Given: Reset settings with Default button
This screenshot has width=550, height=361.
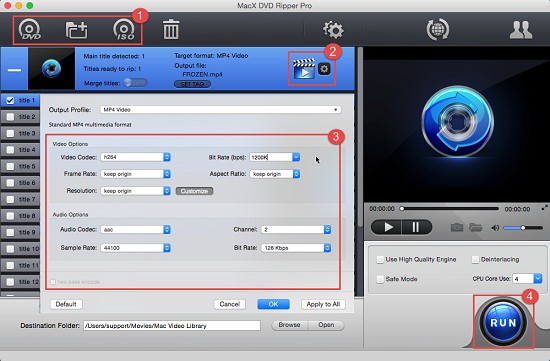Looking at the screenshot, I should tap(66, 304).
